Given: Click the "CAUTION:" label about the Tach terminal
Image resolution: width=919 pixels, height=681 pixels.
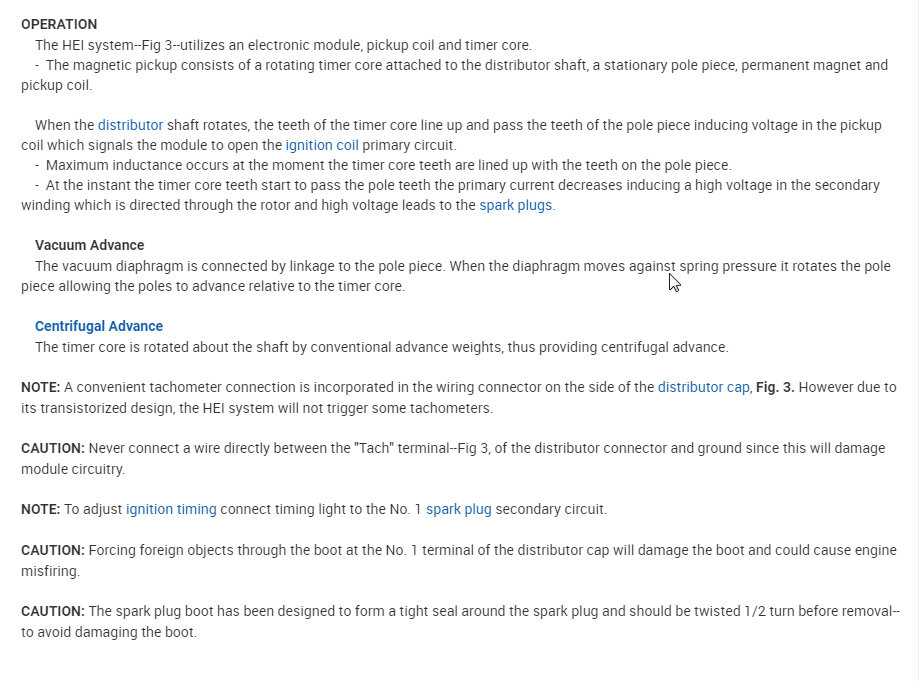Looking at the screenshot, I should click(52, 448).
